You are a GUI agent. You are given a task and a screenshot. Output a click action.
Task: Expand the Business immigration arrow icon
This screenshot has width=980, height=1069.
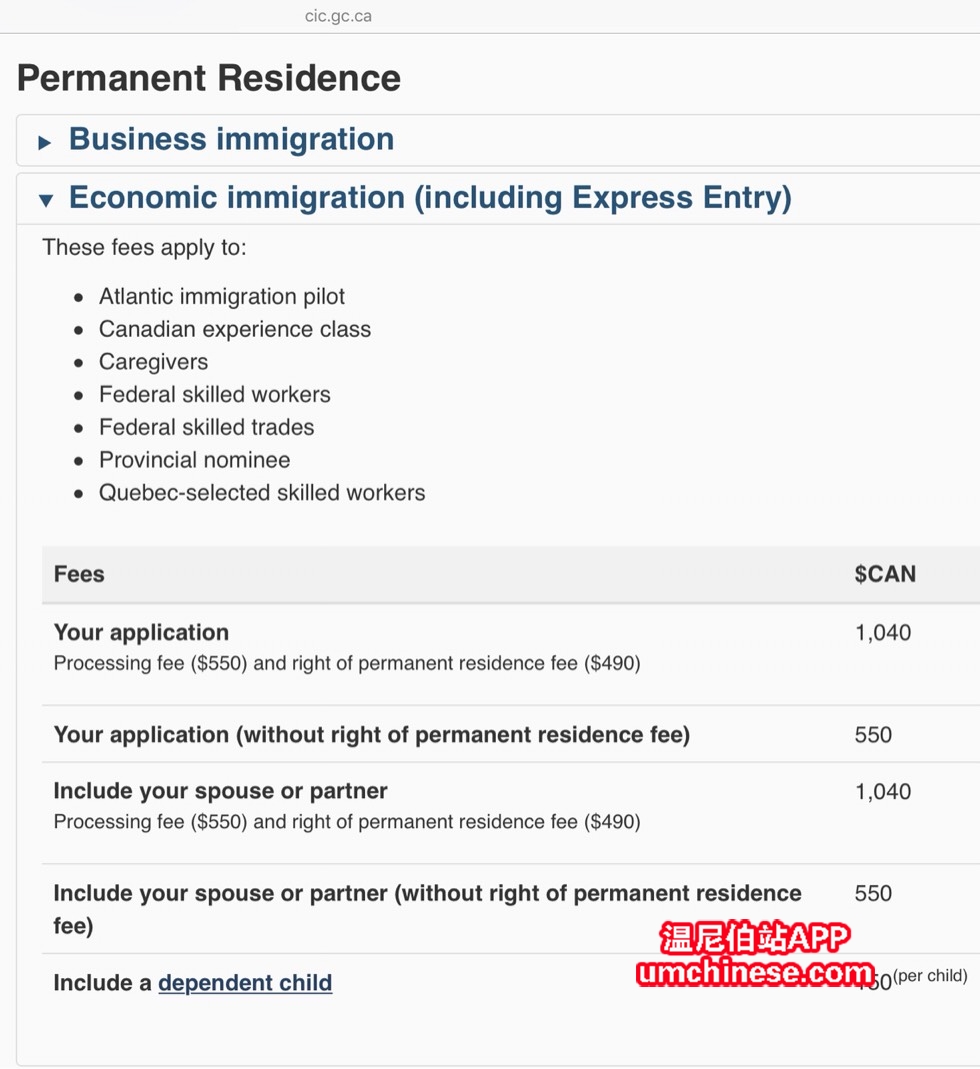point(45,142)
